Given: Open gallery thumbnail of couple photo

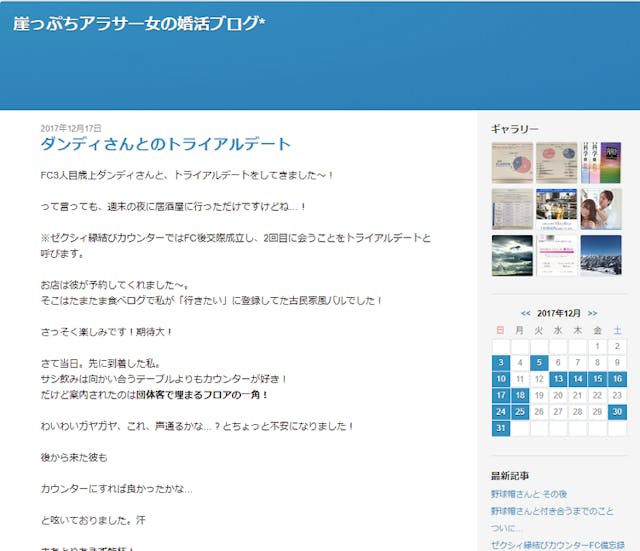Looking at the screenshot, I should click(x=601, y=209).
